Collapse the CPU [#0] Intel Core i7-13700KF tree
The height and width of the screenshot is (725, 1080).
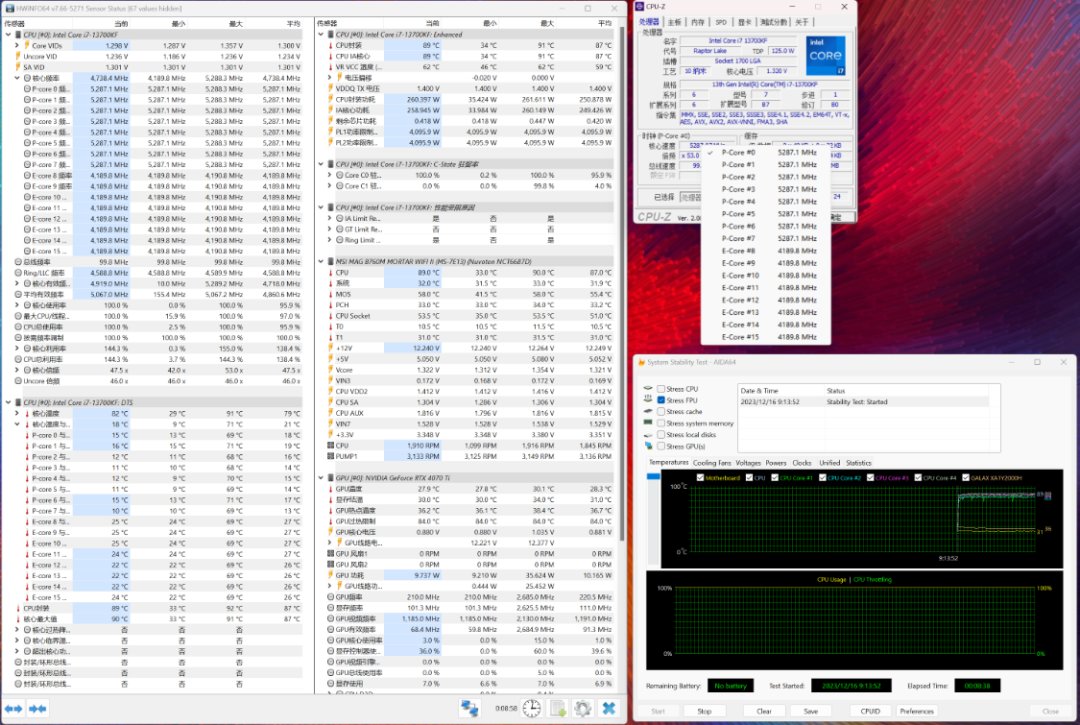click(9, 34)
